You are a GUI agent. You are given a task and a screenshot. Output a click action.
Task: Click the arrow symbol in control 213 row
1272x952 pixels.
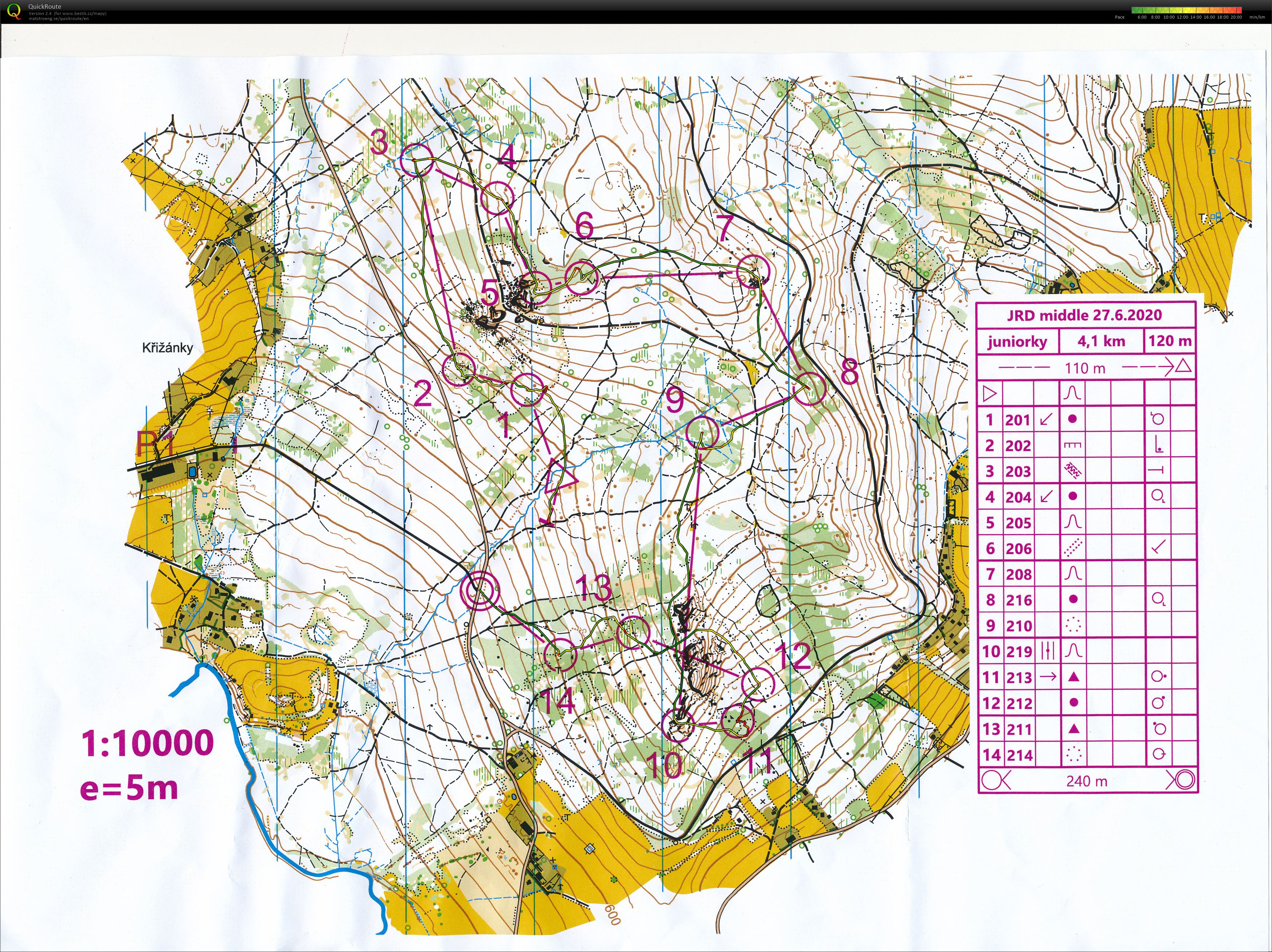[x=1047, y=676]
